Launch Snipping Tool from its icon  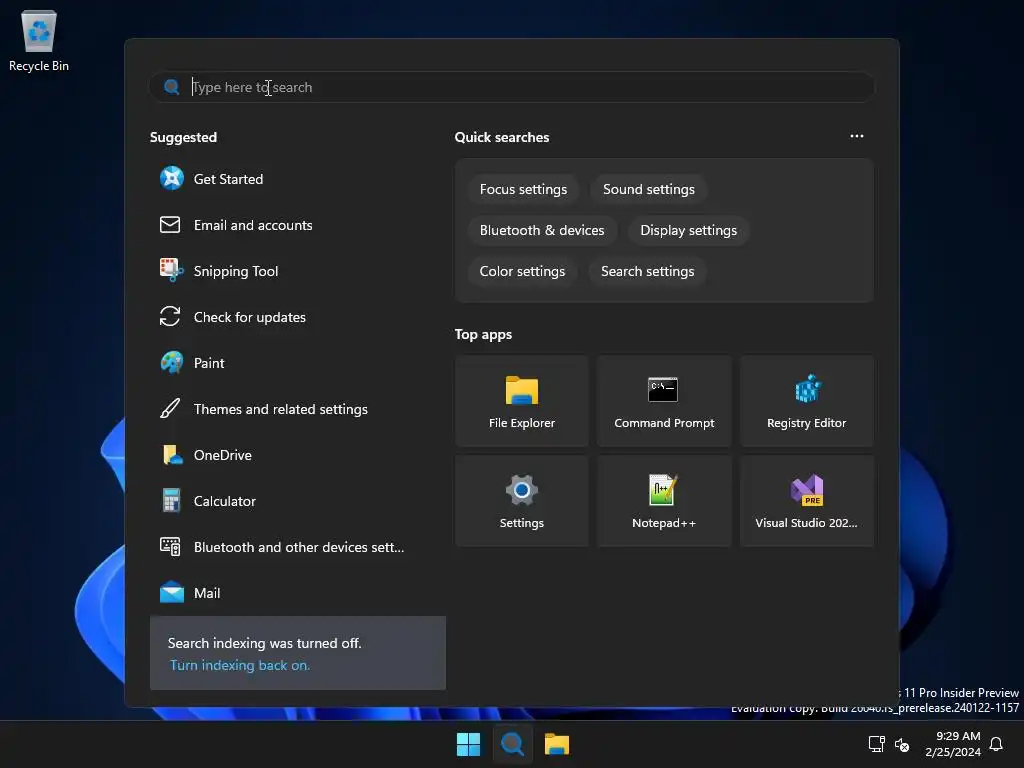[171, 270]
